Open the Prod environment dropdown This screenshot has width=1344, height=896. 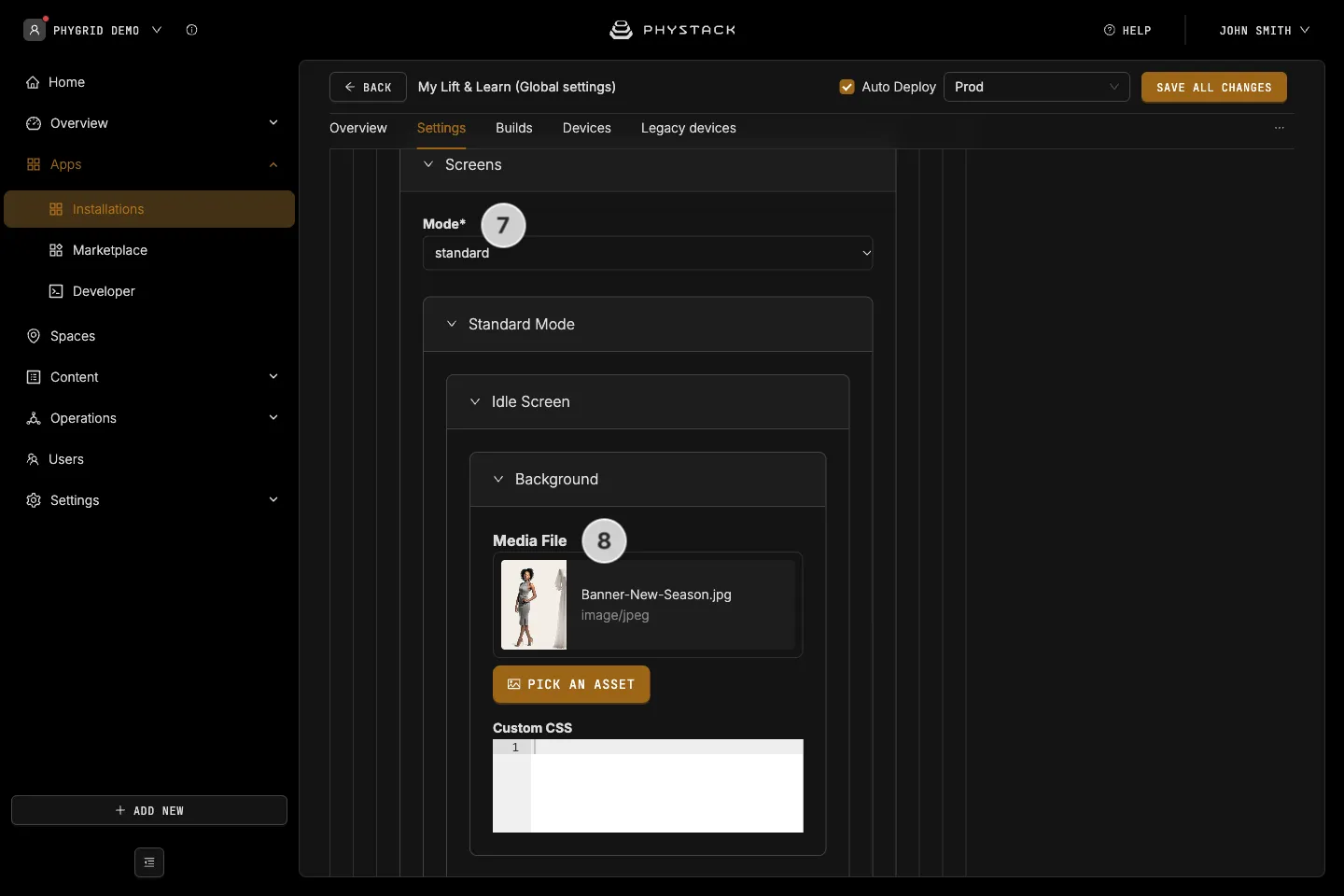(x=1037, y=87)
